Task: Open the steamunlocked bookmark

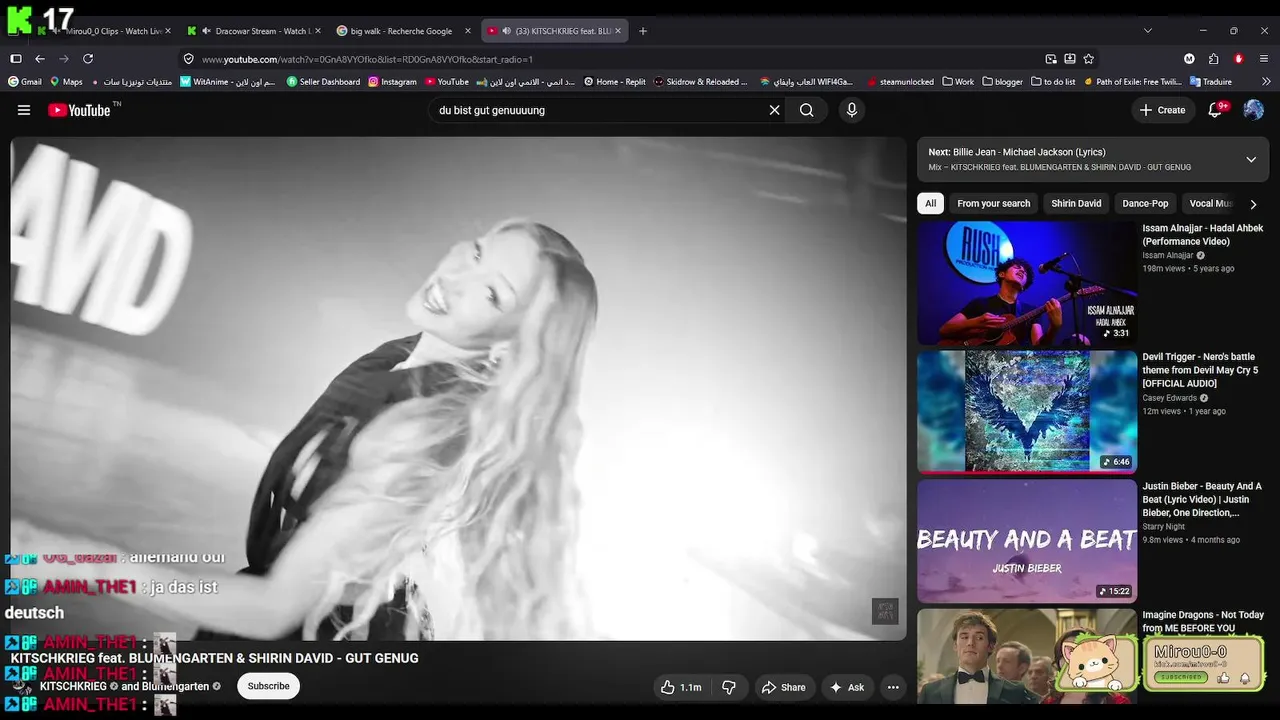Action: [x=900, y=82]
